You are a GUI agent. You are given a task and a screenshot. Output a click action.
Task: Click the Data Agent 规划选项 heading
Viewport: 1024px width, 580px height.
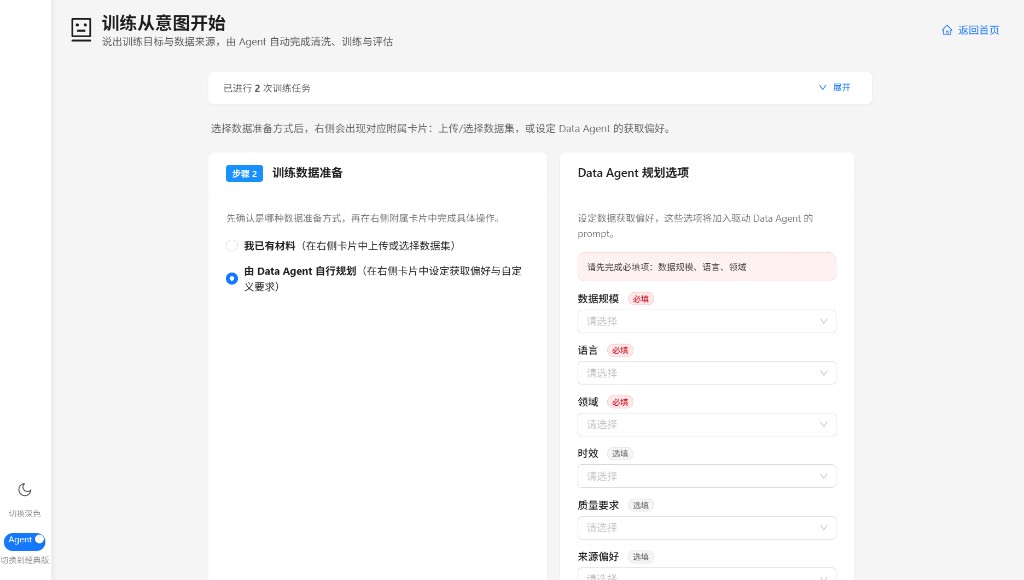(633, 172)
